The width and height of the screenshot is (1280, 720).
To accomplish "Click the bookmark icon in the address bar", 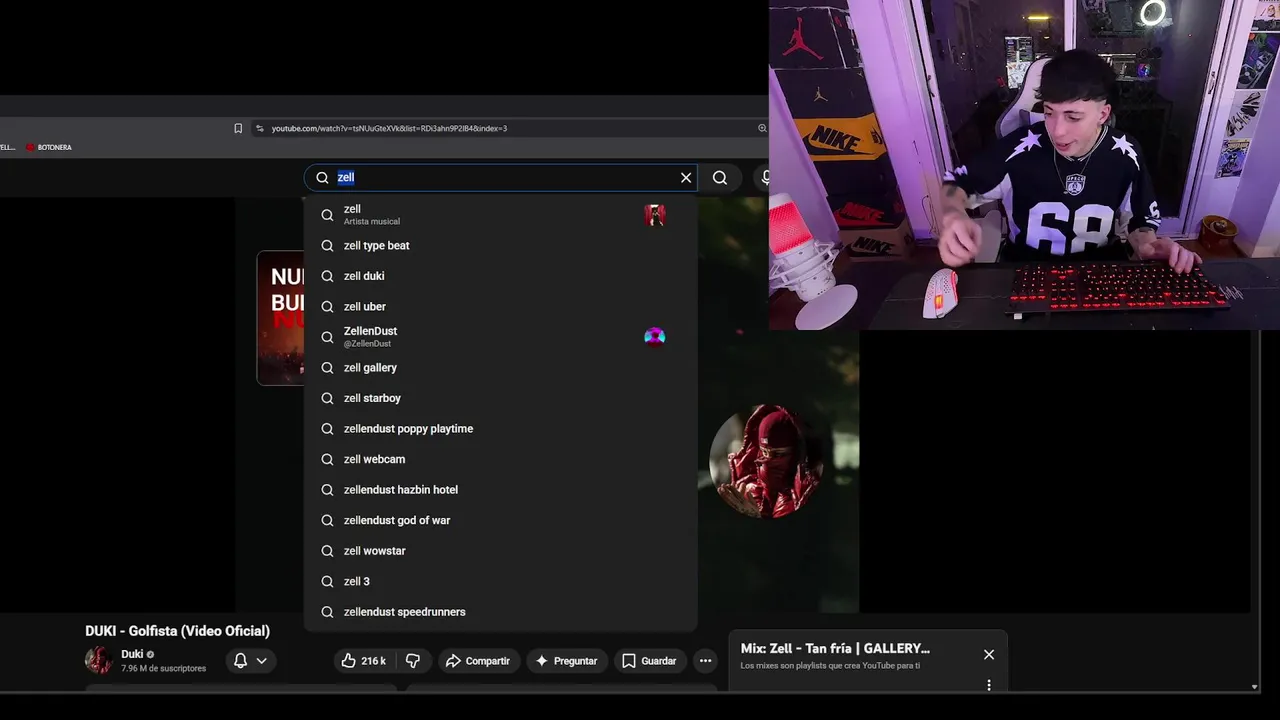I will click(238, 128).
